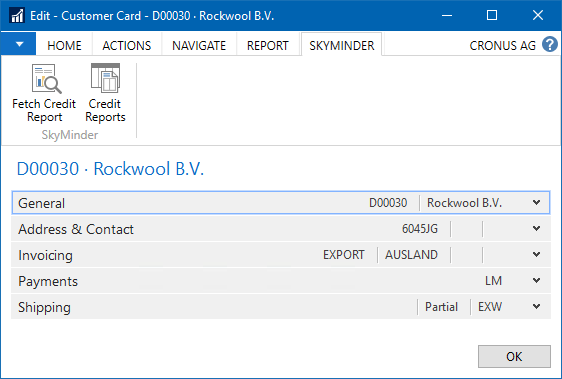This screenshot has width=562, height=379.
Task: Open the blue application menu dropdown arrow
Action: pyautogui.click(x=19, y=44)
